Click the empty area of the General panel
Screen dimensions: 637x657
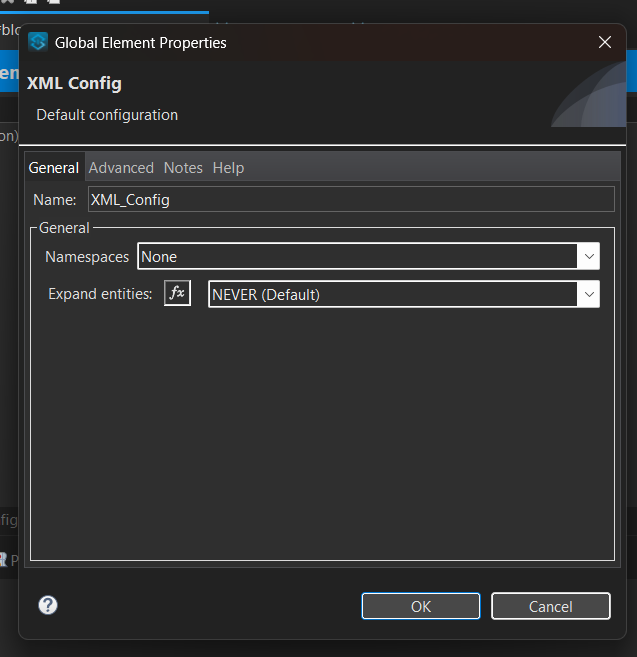tap(320, 440)
